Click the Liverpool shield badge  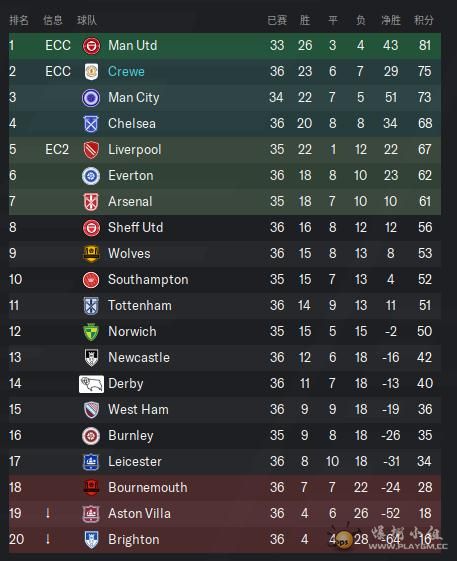[x=91, y=150]
